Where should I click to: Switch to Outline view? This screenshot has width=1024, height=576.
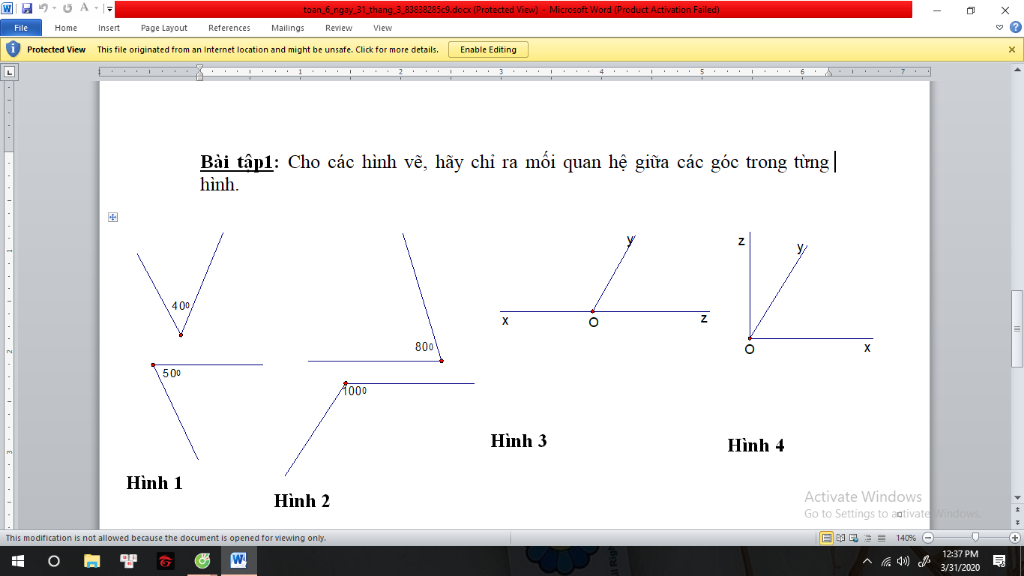868,538
